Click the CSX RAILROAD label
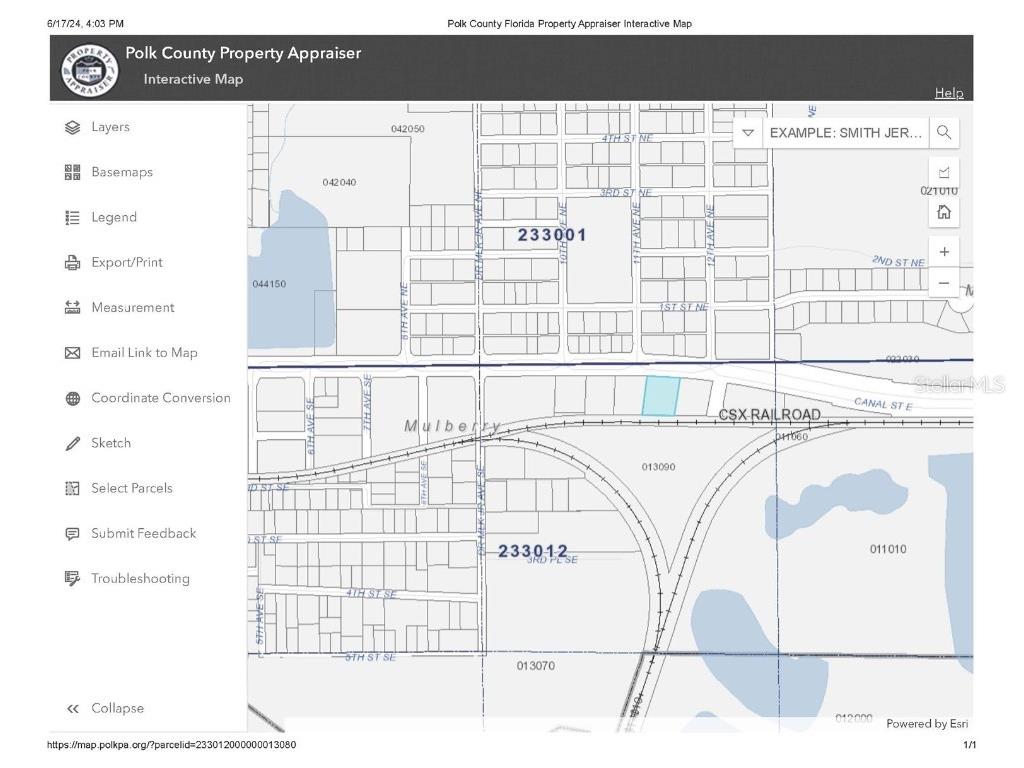1024x768 pixels. click(769, 415)
